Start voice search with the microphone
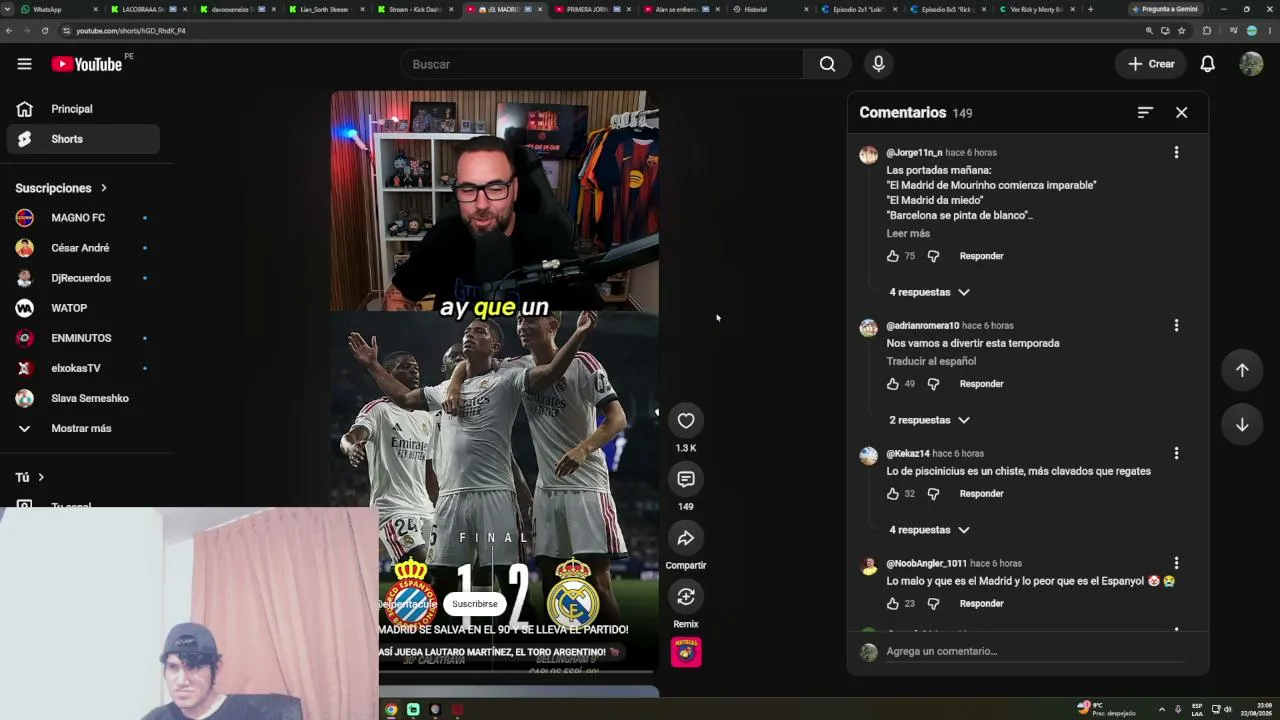This screenshot has height=720, width=1280. pos(878,64)
